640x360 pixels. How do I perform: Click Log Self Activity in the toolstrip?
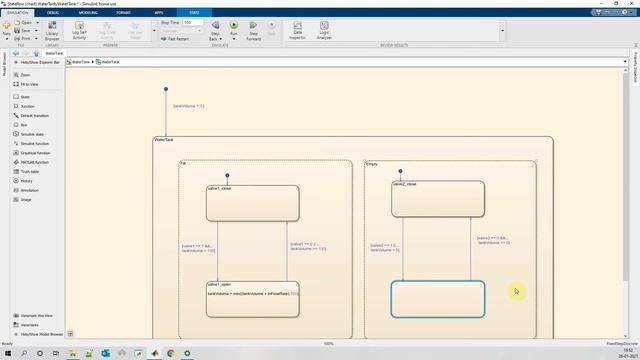click(79, 31)
